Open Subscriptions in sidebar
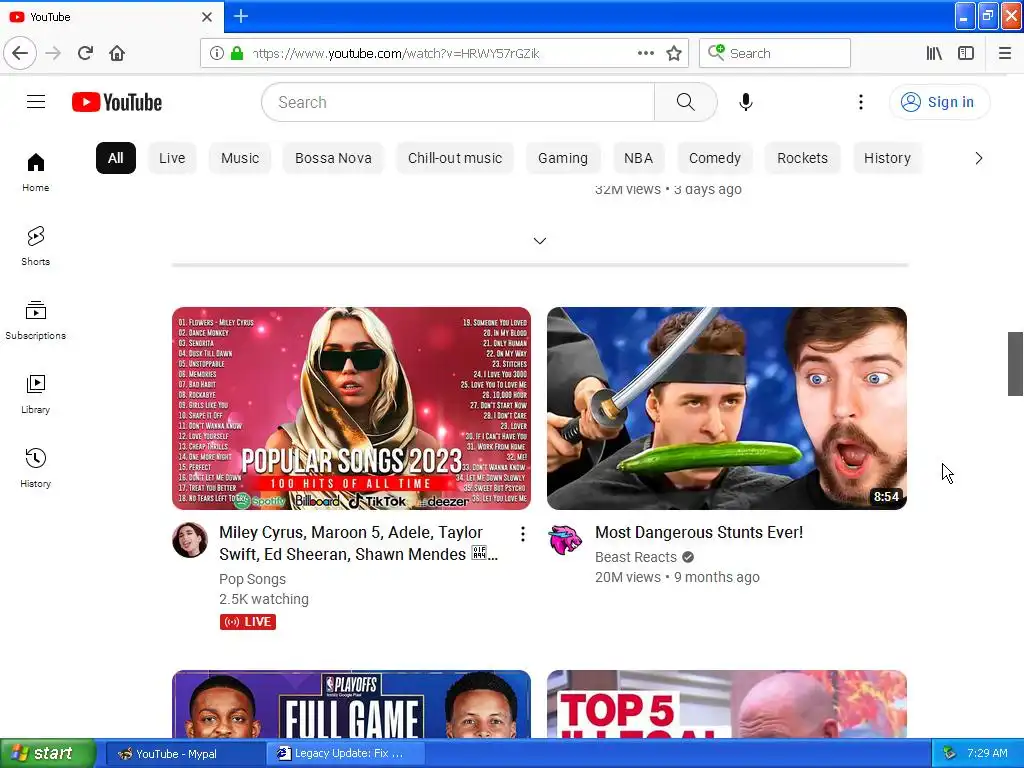This screenshot has width=1024, height=768. pyautogui.click(x=35, y=320)
